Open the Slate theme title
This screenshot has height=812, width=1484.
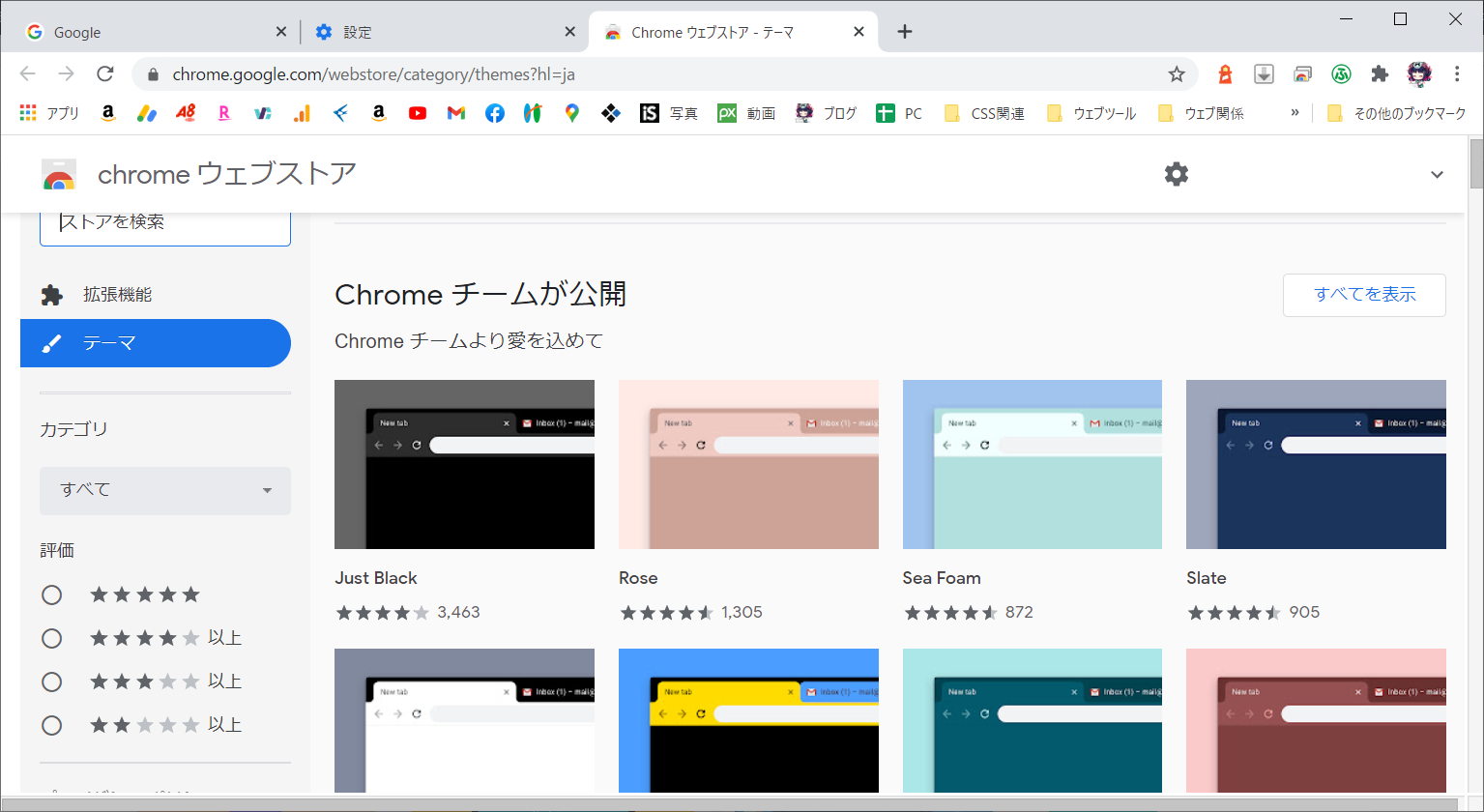[1207, 578]
